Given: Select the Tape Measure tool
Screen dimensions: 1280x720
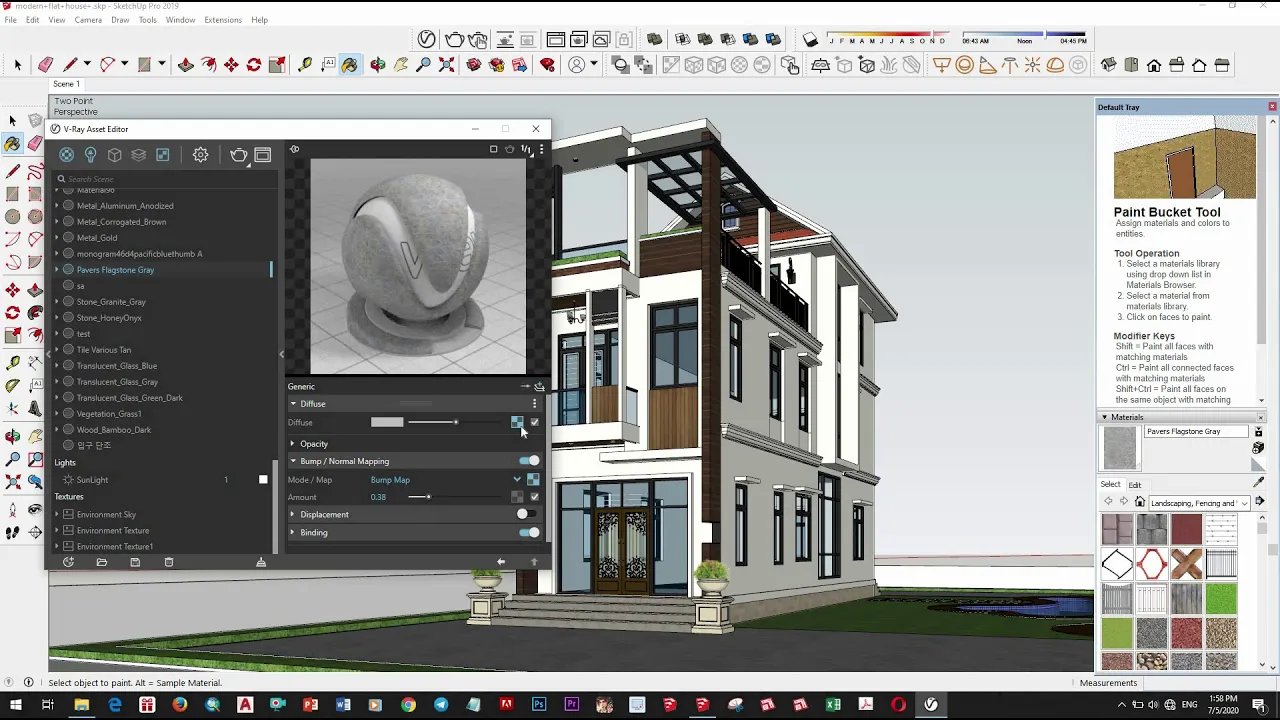Looking at the screenshot, I should point(305,65).
